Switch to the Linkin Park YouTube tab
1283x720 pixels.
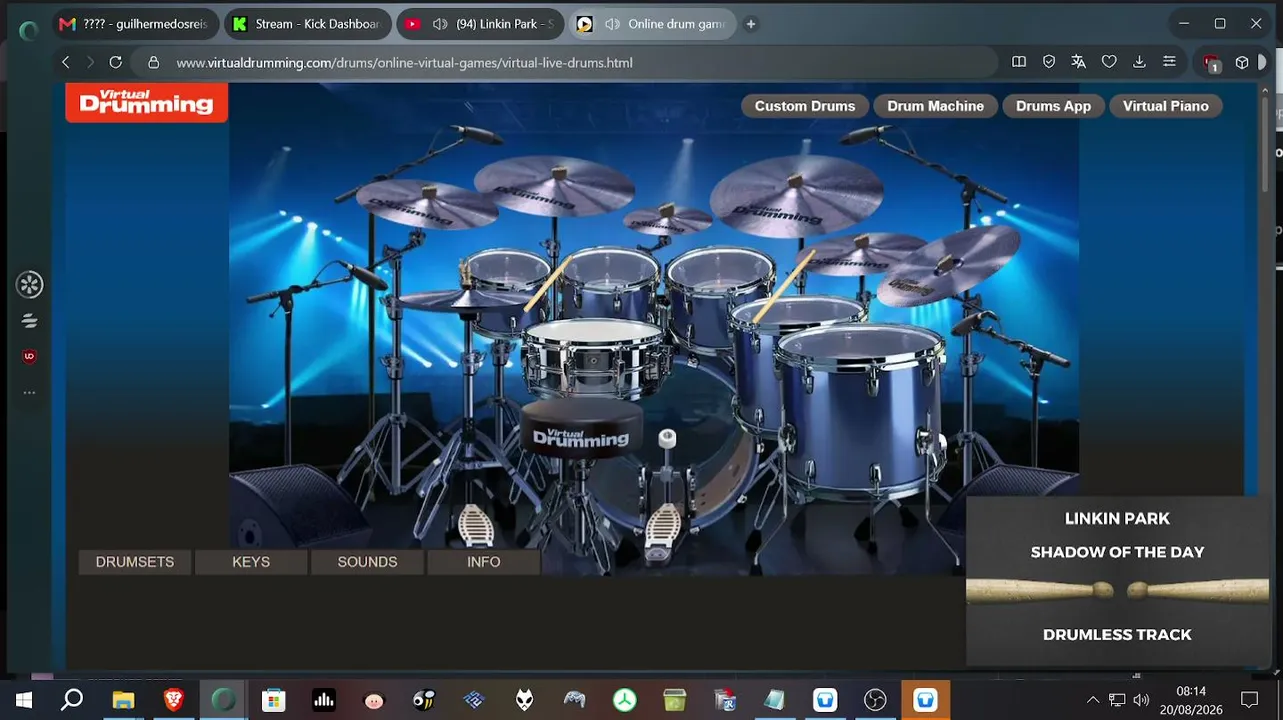coord(481,24)
